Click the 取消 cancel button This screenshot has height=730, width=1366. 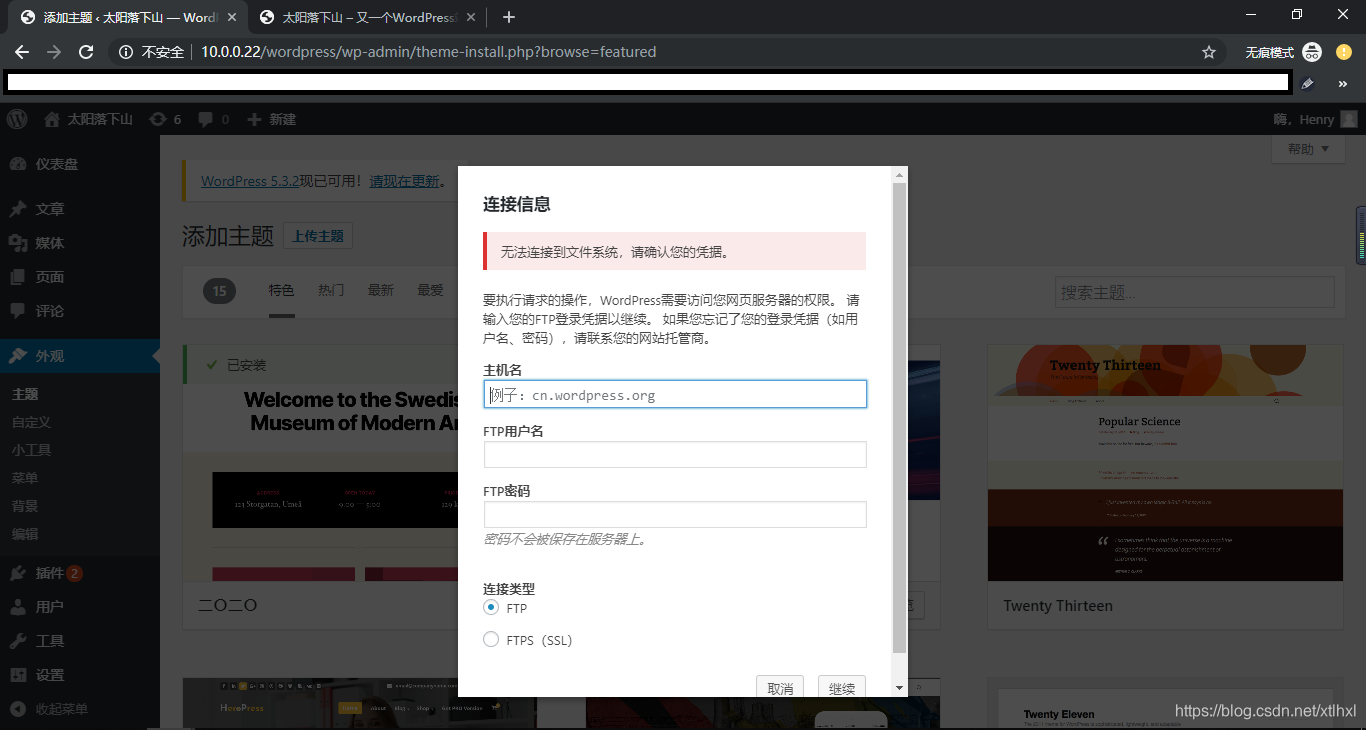[780, 687]
